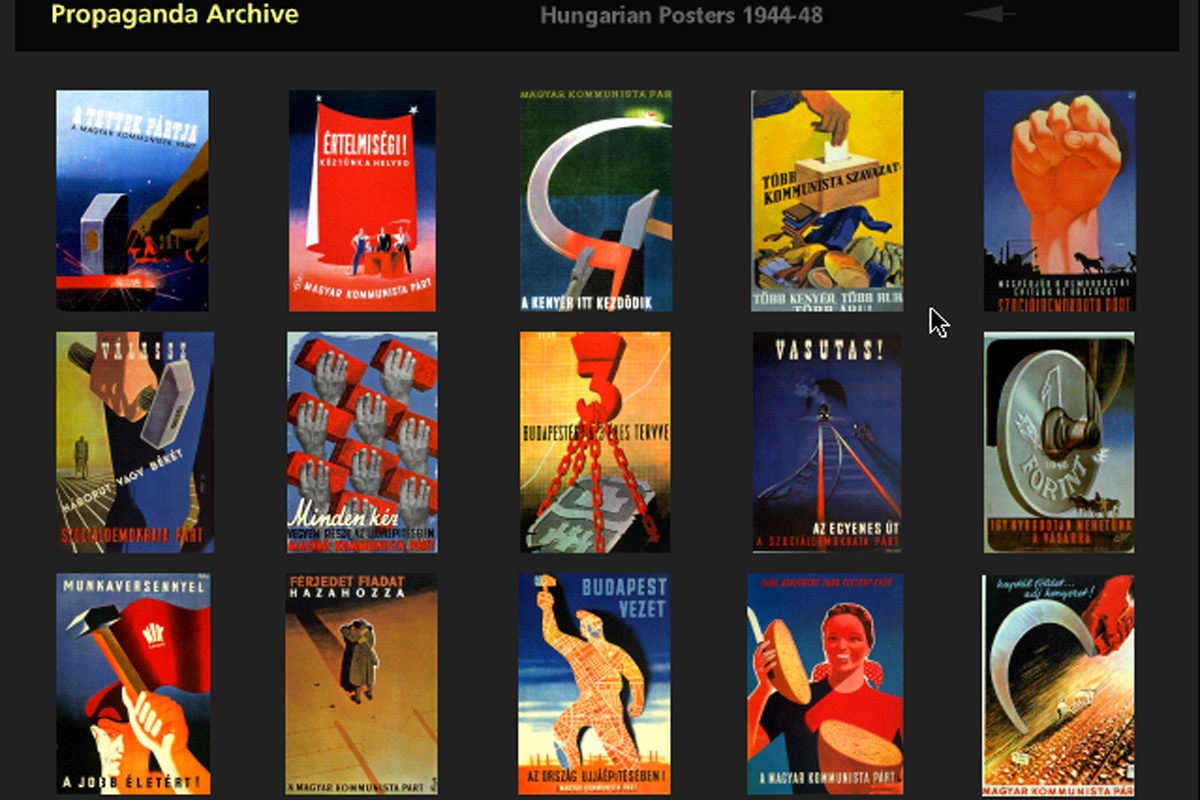Select the Hungarian Posters 1944-48 title
Screen dimensions: 1200x800
(x=681, y=16)
